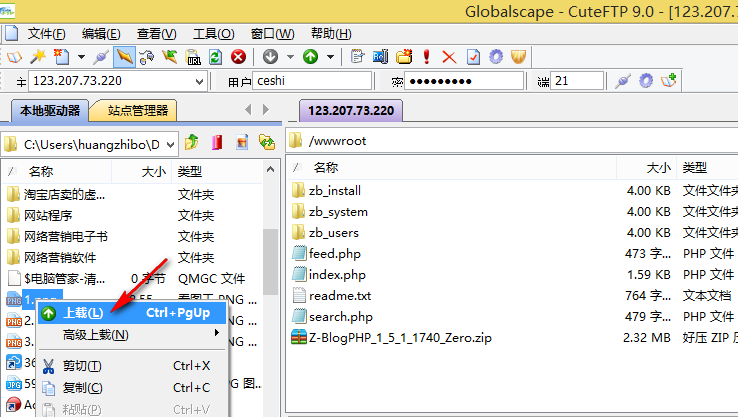Click the green refresh icon in toolbar
Screen dimensions: 738x417
(215, 57)
